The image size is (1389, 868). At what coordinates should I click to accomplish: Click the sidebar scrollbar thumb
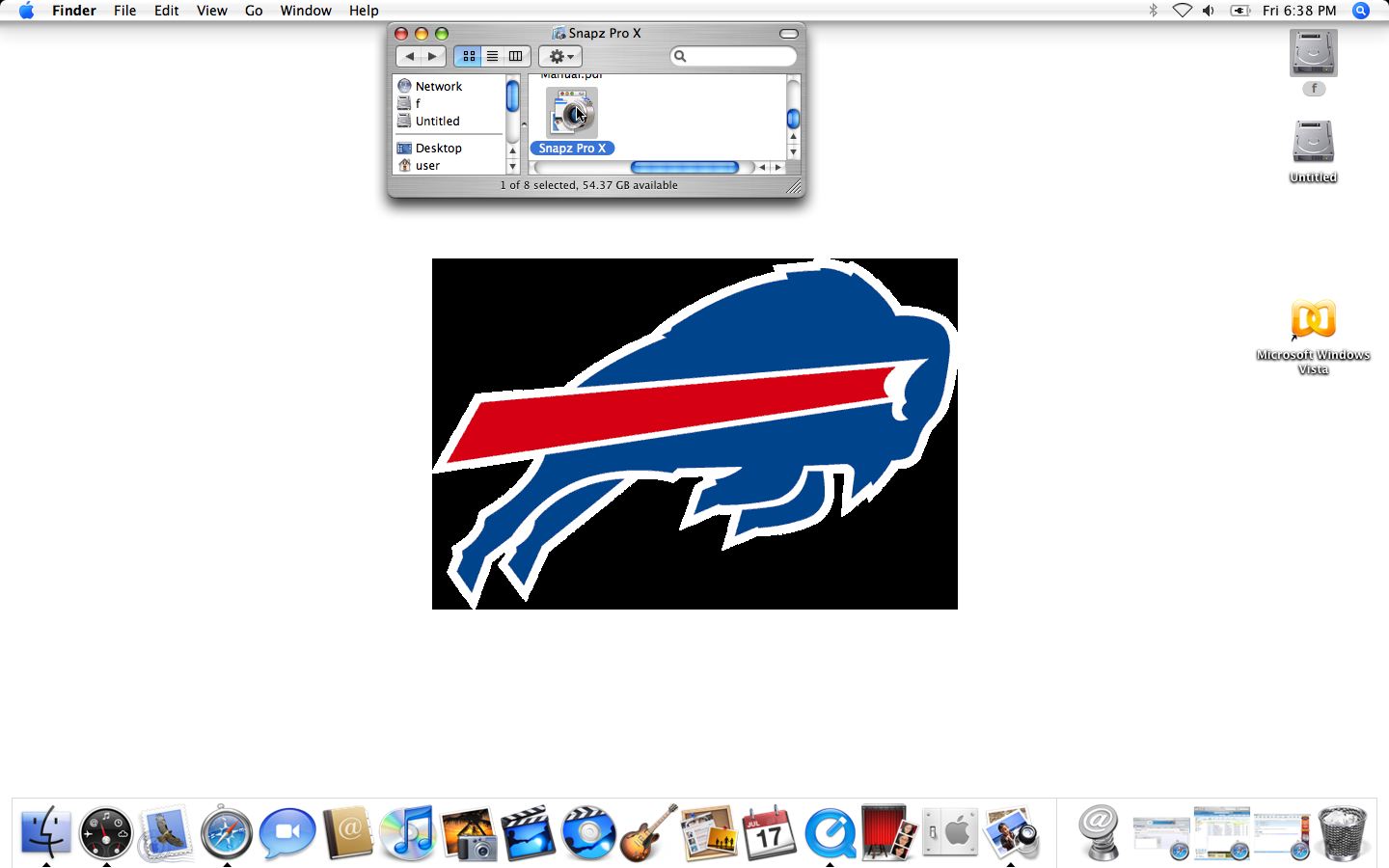pos(512,95)
